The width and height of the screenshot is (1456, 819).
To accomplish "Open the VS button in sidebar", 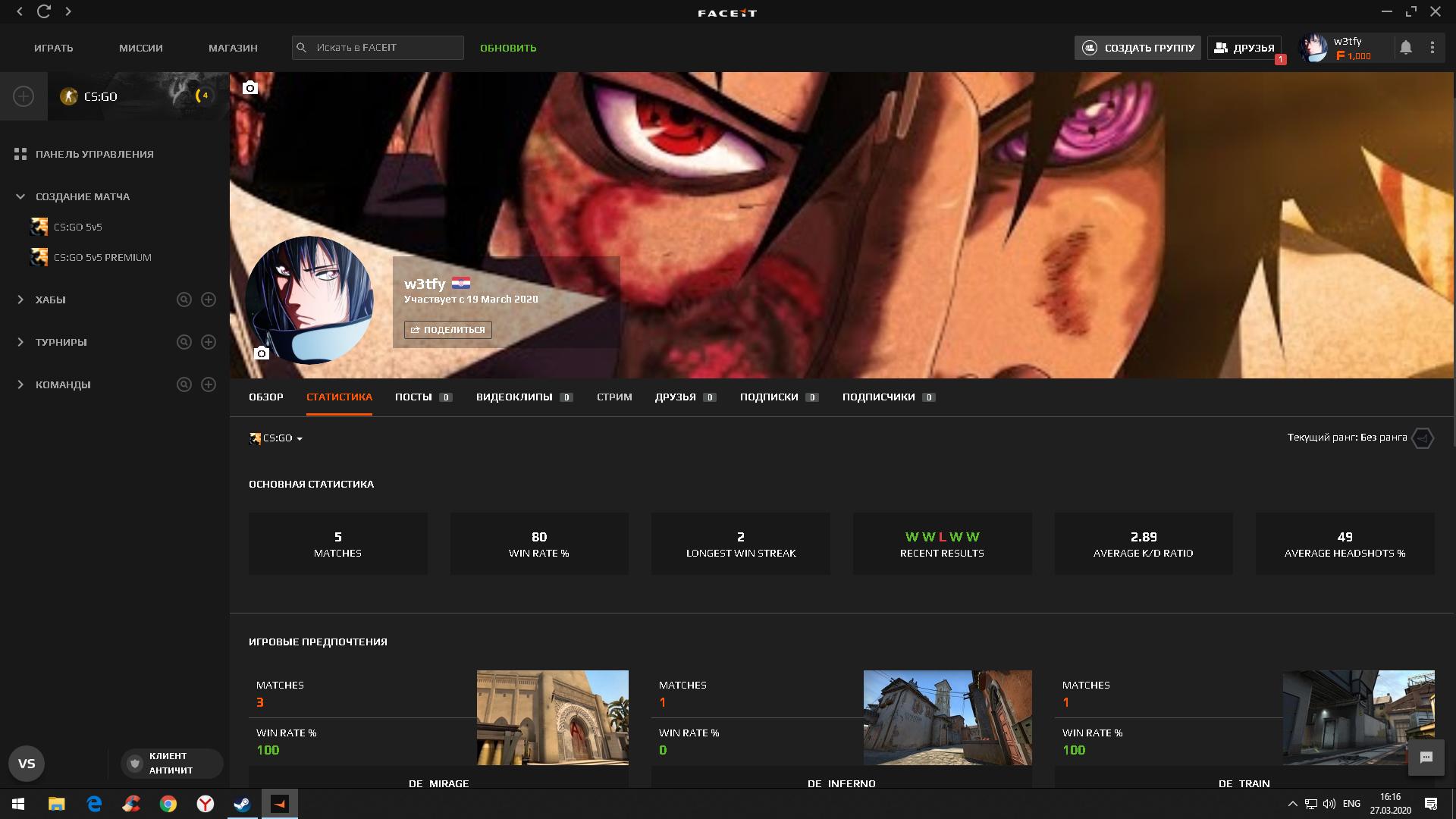I will click(27, 764).
